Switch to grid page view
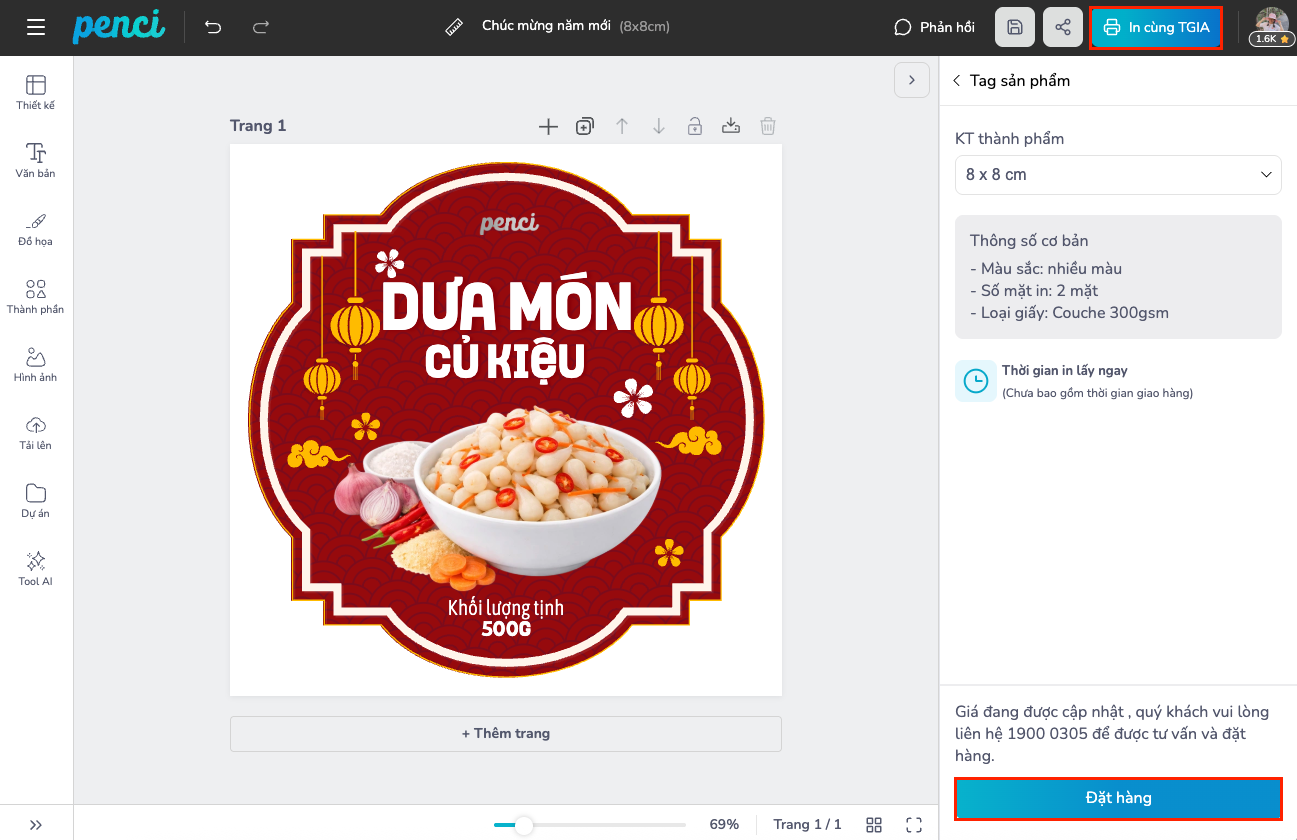 [x=873, y=824]
